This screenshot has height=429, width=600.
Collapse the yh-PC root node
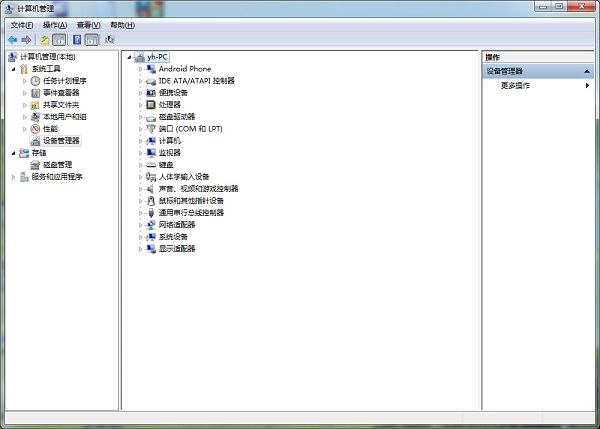pyautogui.click(x=130, y=57)
